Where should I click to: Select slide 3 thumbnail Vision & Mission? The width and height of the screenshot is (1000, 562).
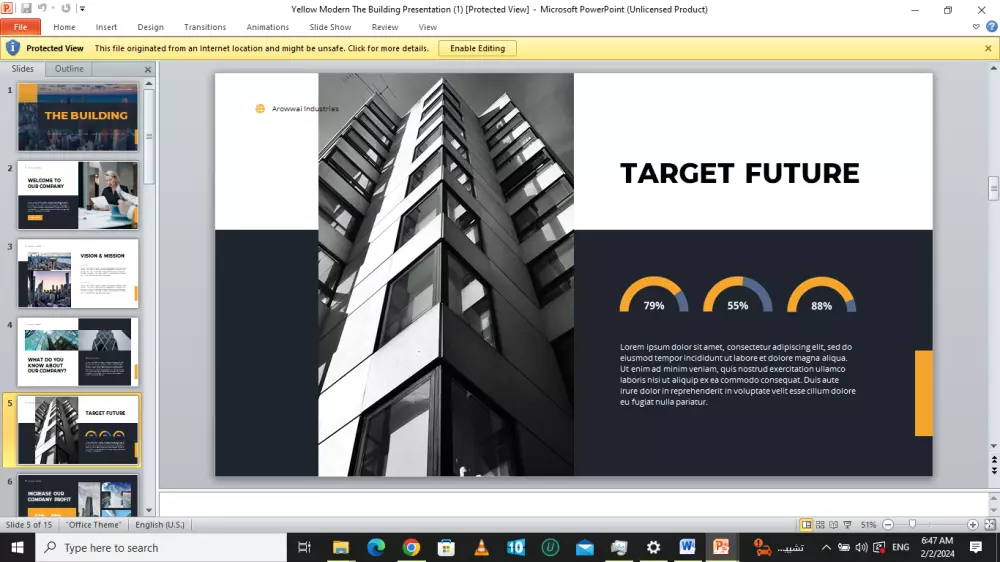tap(78, 274)
